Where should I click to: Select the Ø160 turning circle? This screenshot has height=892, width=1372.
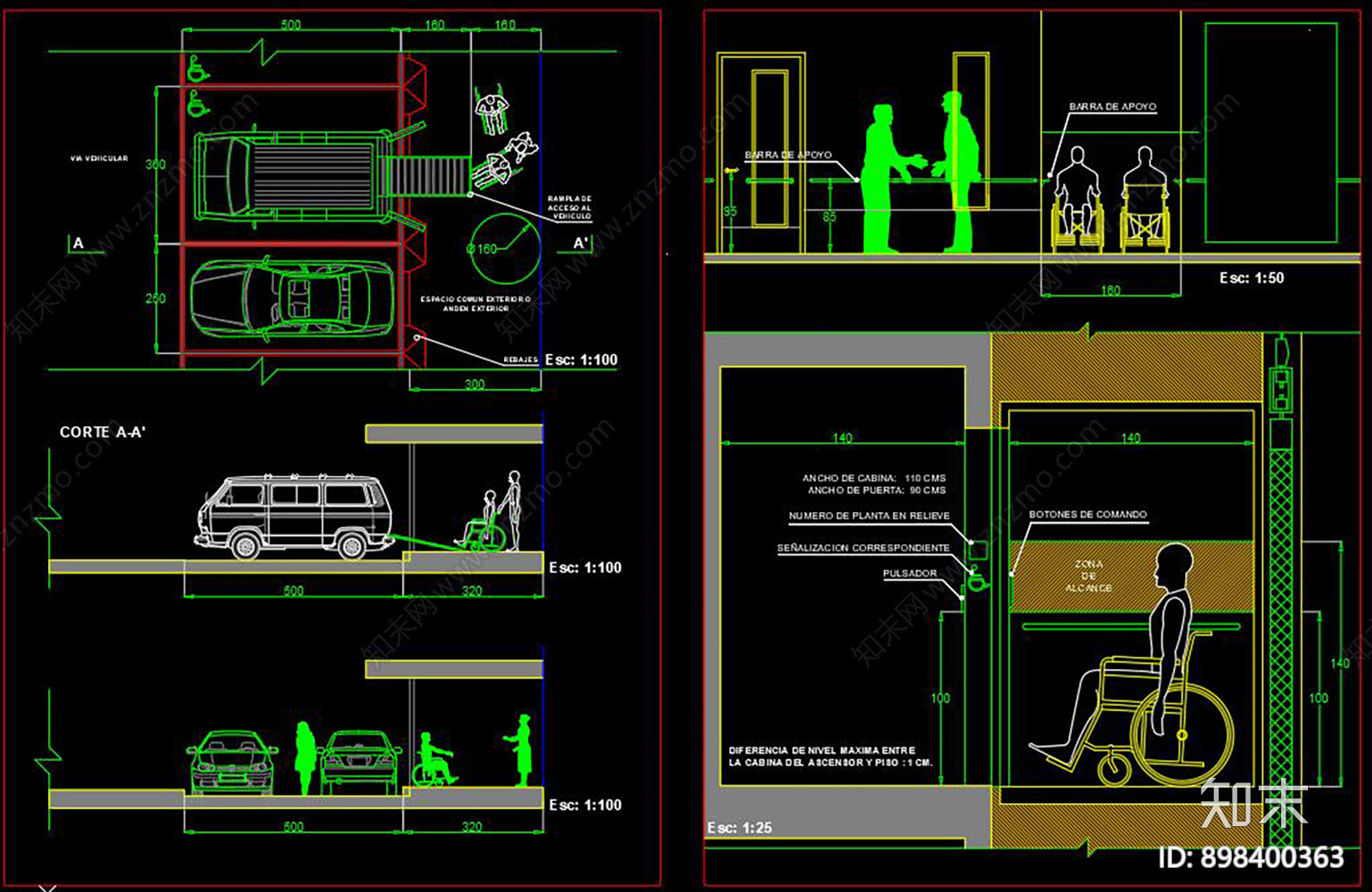point(504,249)
